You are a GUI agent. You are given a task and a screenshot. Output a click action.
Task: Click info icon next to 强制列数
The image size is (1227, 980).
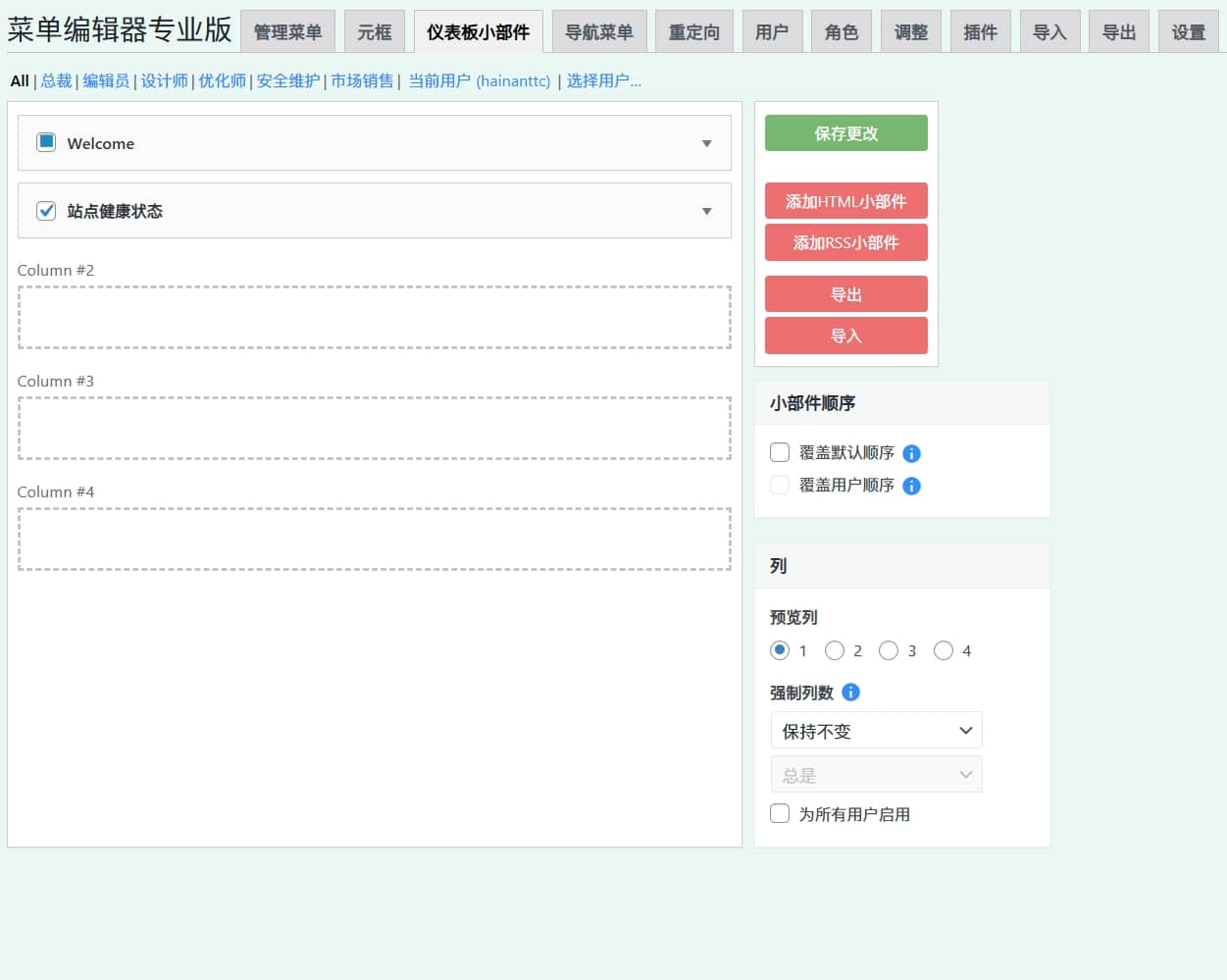coord(850,693)
